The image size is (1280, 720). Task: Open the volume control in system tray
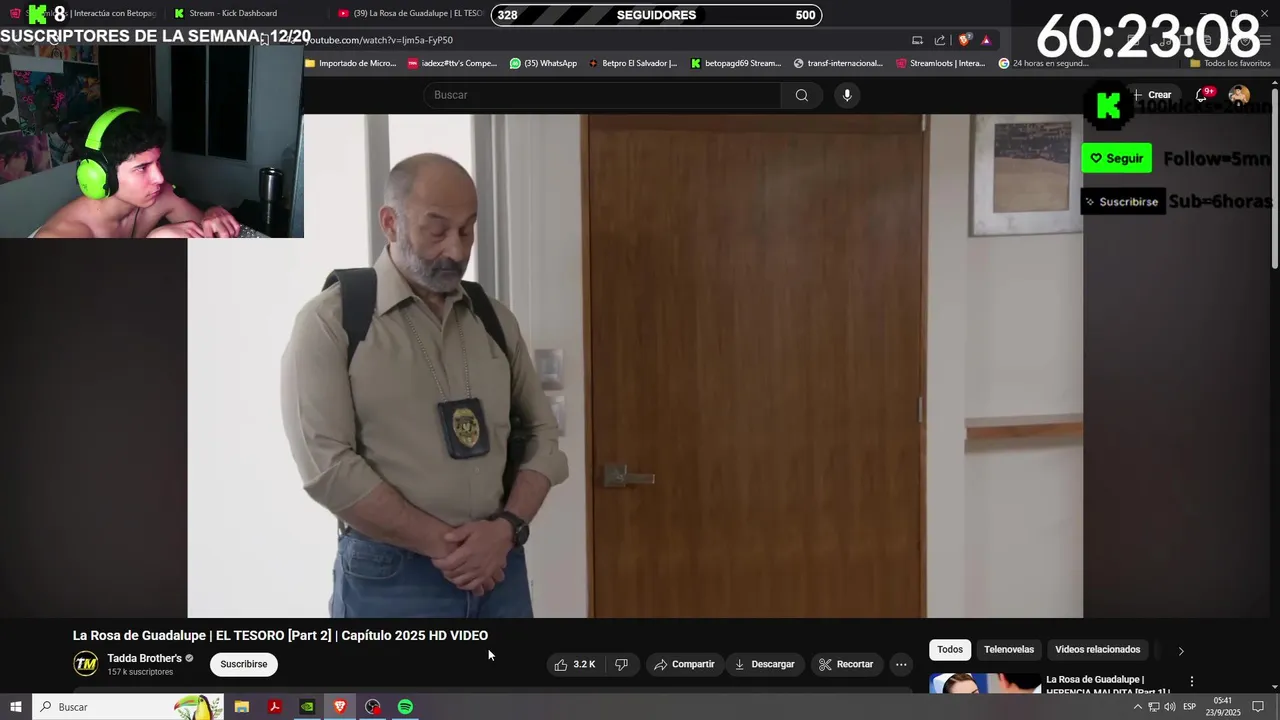pos(1169,707)
